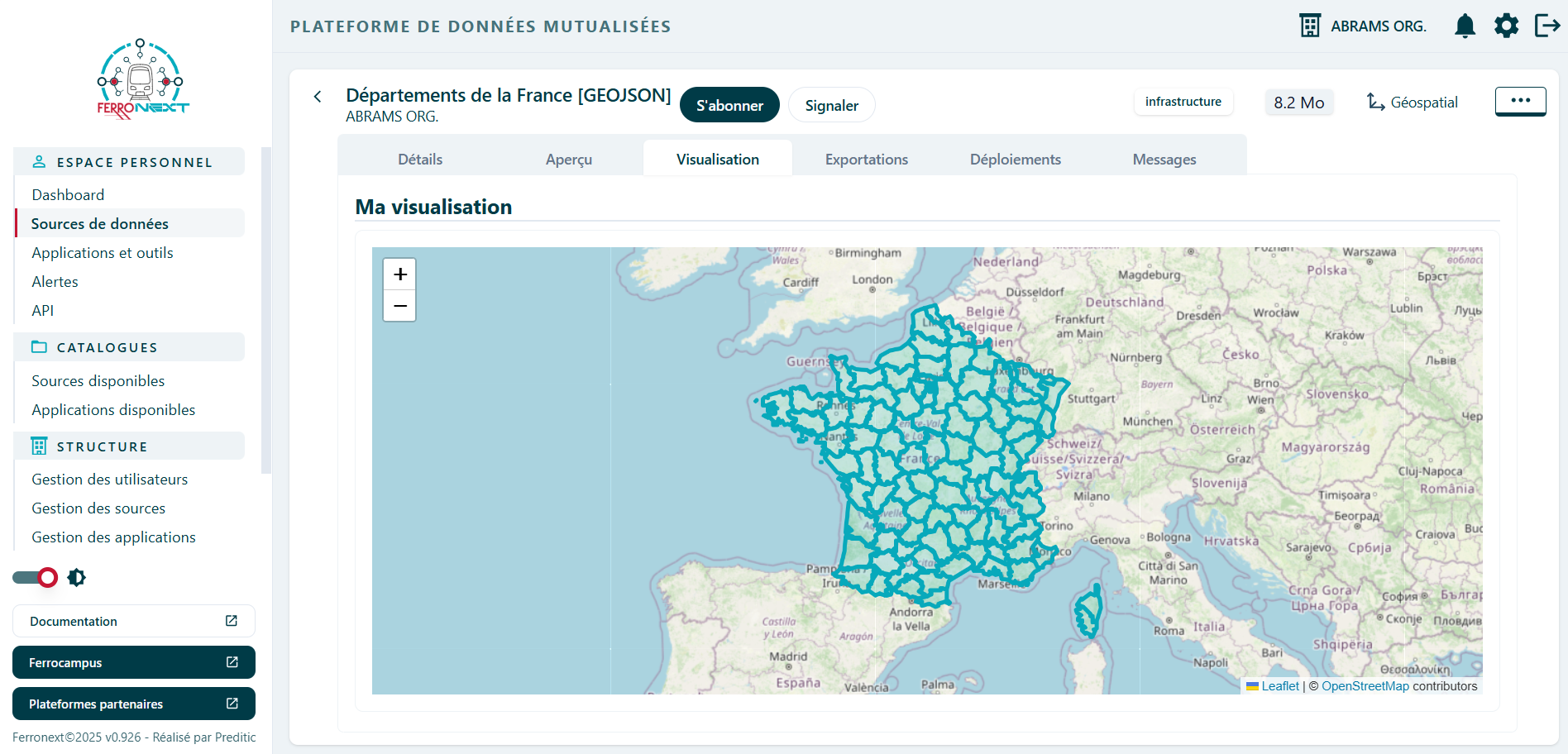Click the logout icon

[1546, 26]
